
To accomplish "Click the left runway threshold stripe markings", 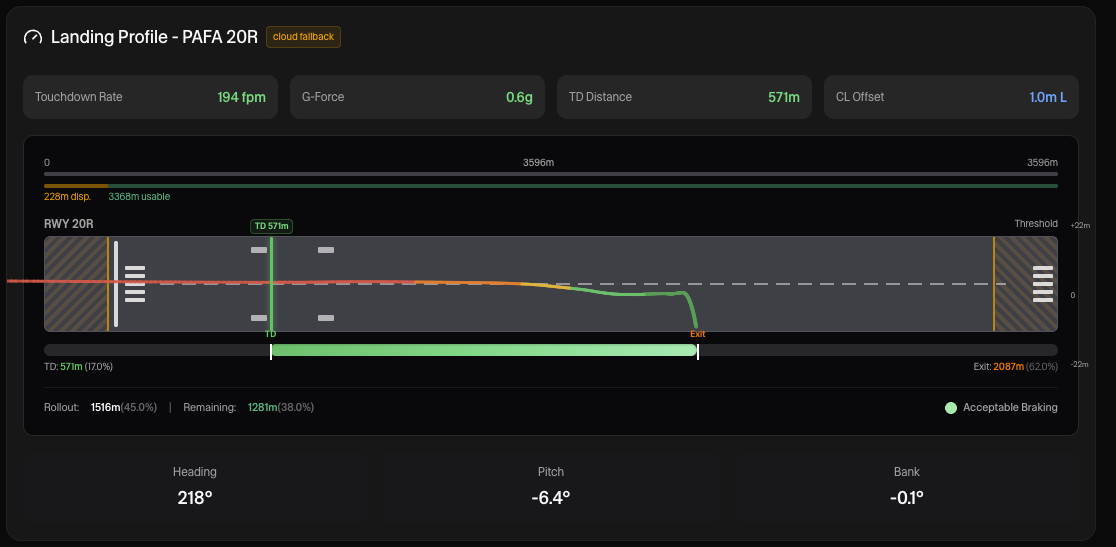I will point(135,284).
